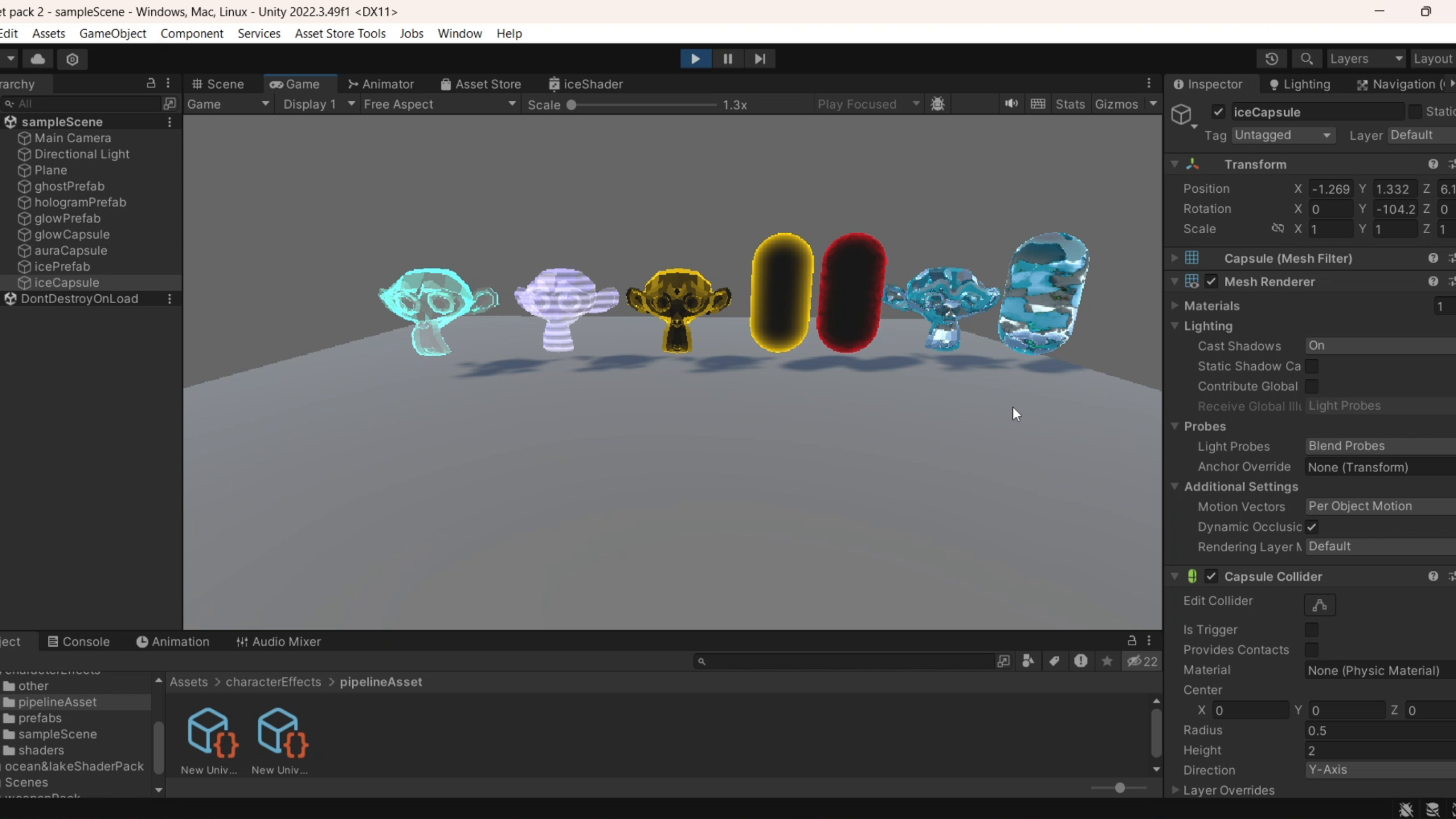This screenshot has width=1456, height=819.
Task: Collapse the Probes section
Action: [1175, 426]
